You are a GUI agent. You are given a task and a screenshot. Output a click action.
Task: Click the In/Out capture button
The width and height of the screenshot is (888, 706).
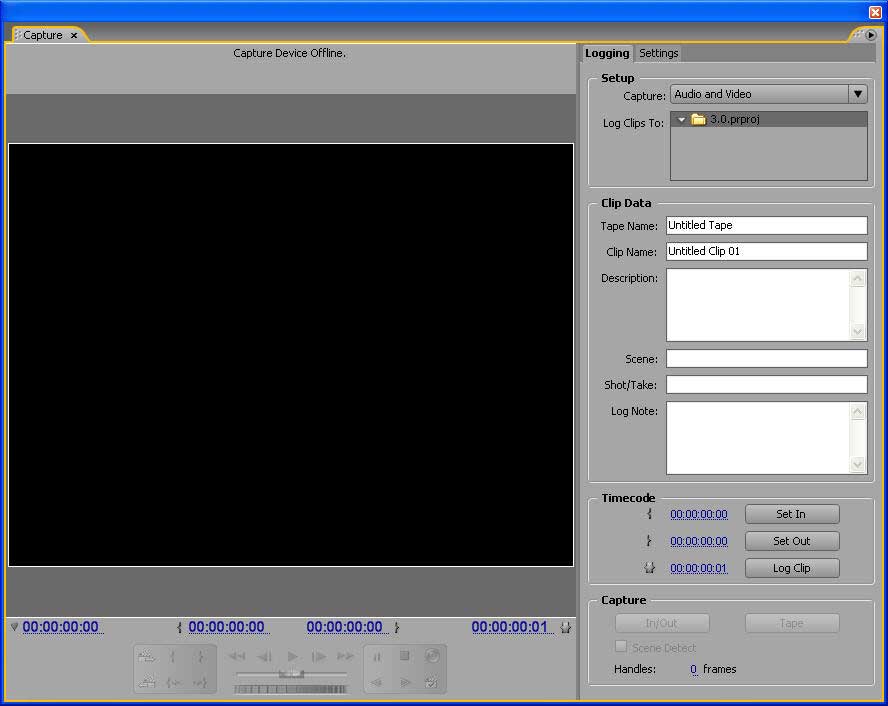pyautogui.click(x=661, y=623)
